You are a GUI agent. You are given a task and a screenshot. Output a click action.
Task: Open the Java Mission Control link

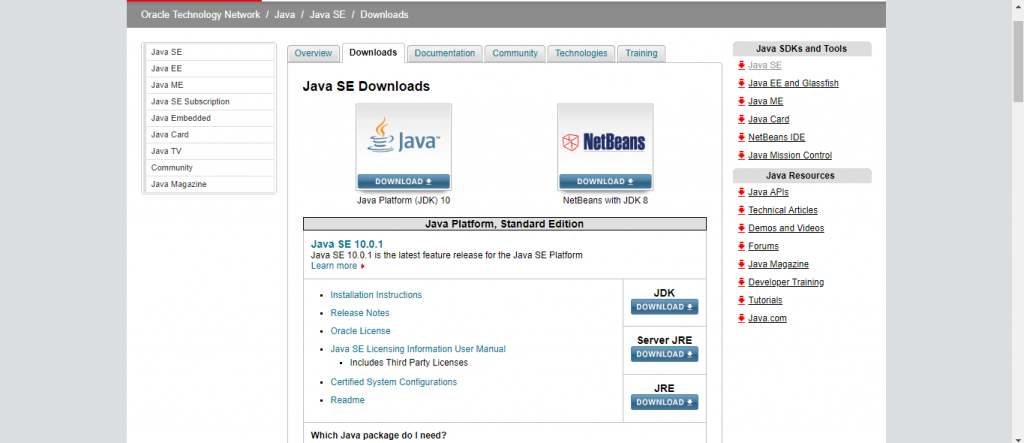[790, 156]
